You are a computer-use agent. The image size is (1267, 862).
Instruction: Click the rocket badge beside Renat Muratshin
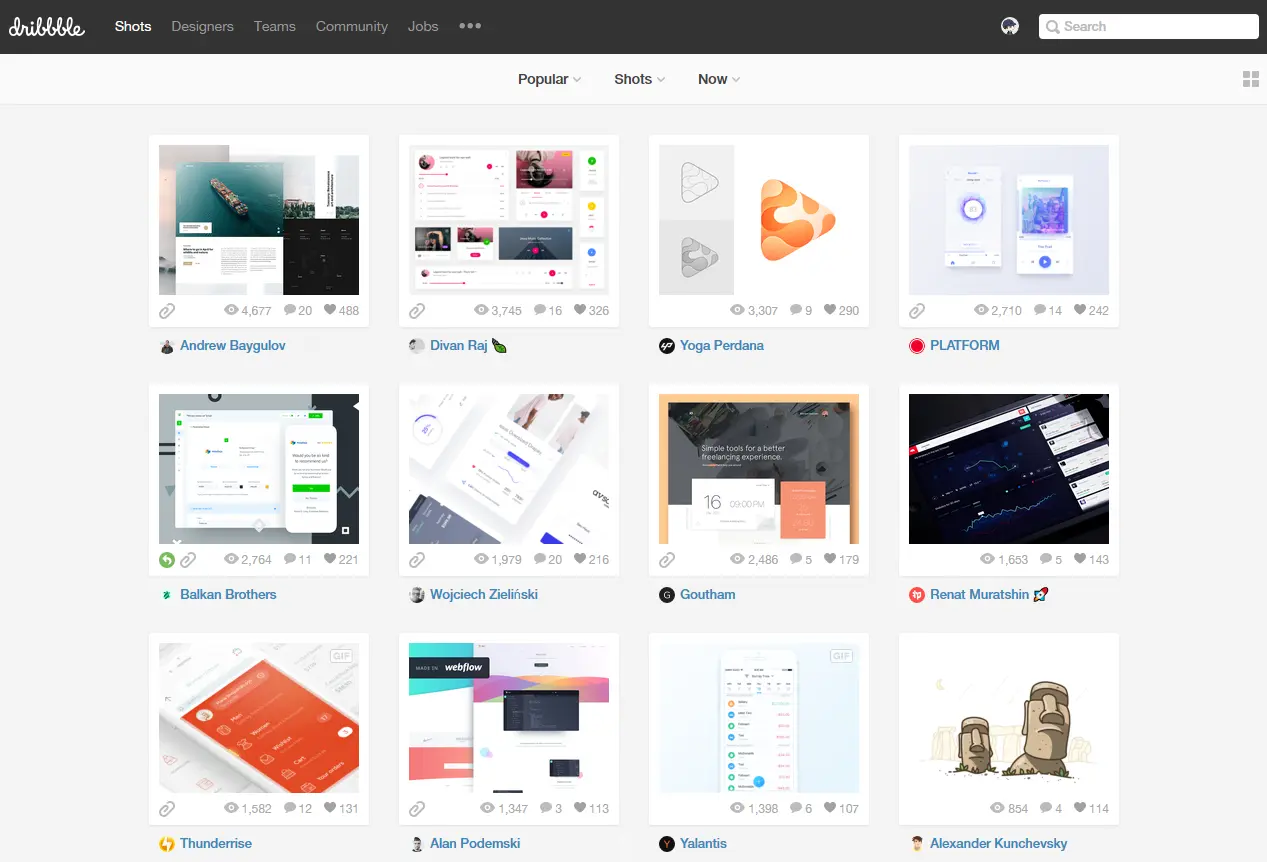(x=1041, y=595)
